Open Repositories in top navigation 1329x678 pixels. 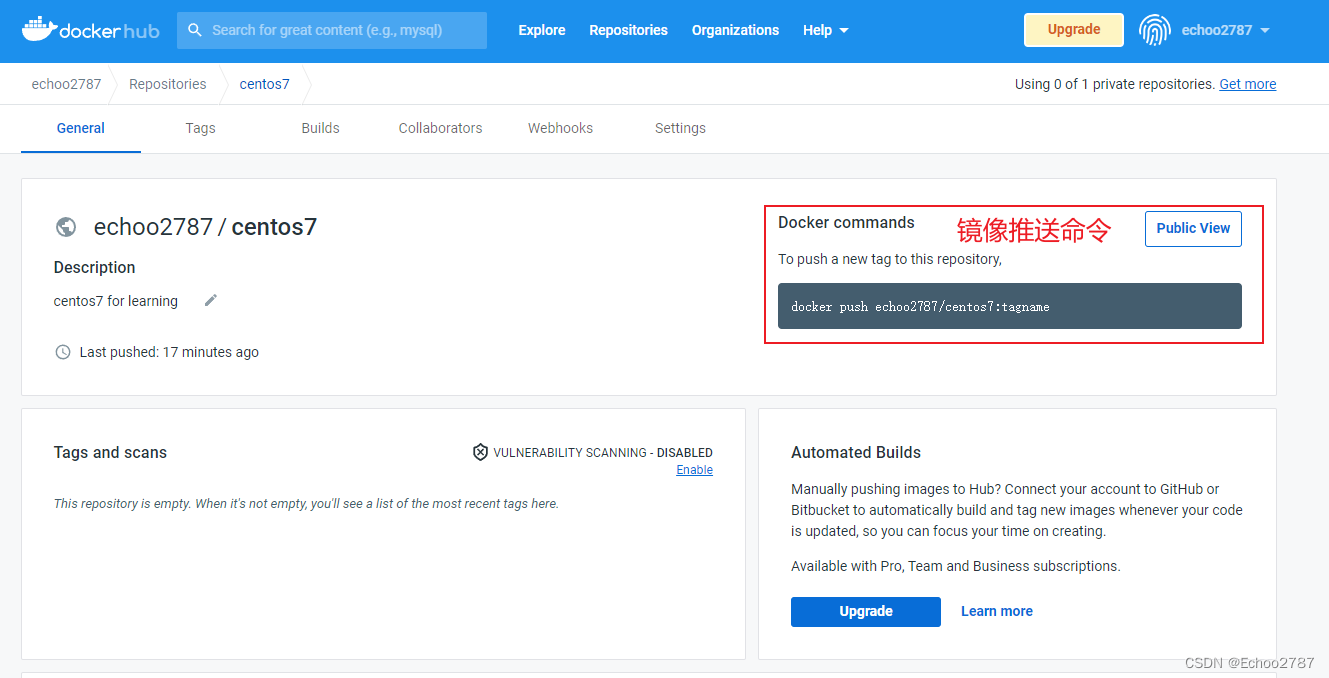coord(628,30)
